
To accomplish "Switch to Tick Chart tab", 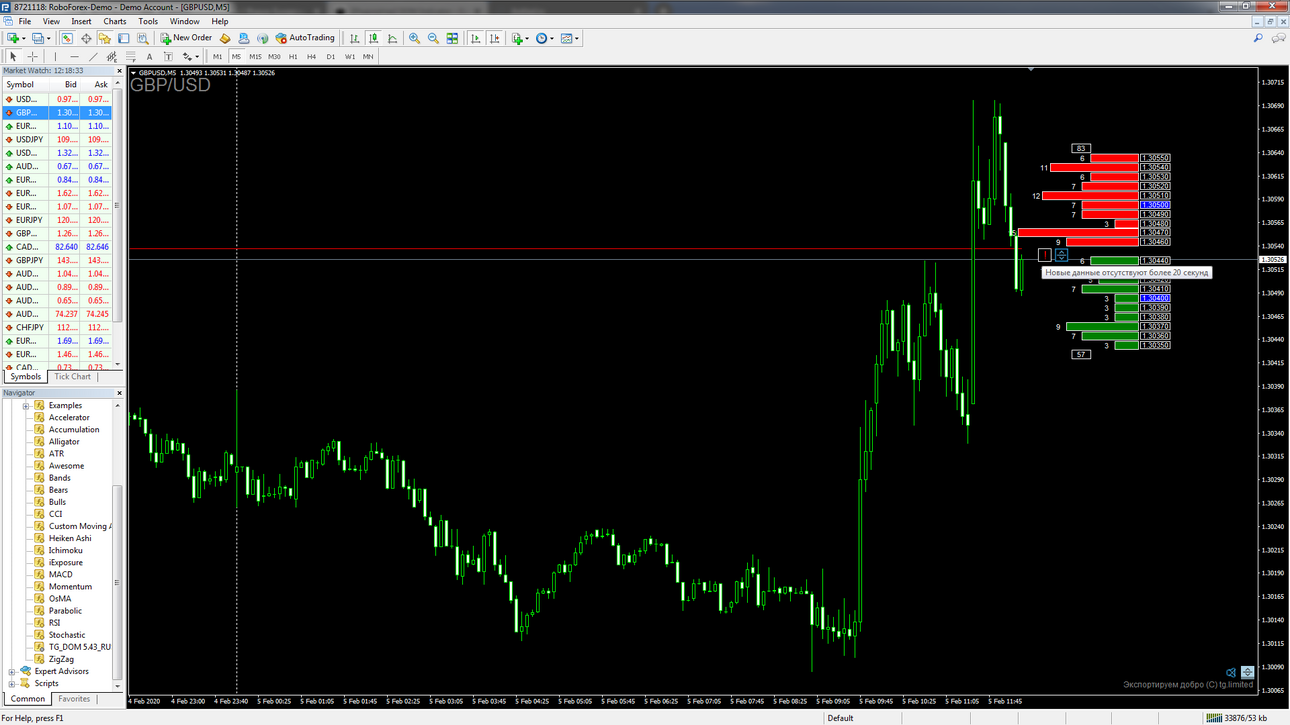I will 72,377.
